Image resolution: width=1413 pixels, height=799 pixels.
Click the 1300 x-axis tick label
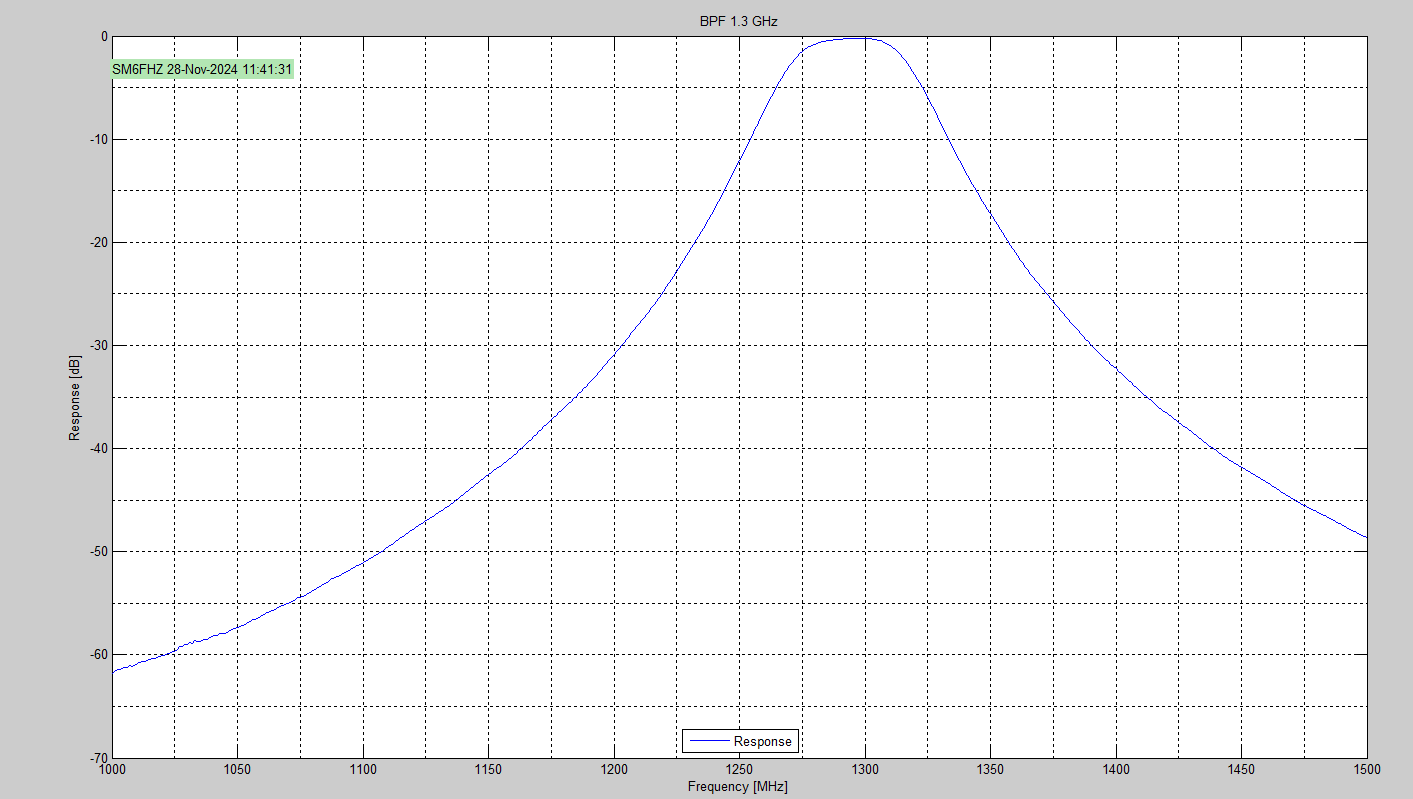(865, 769)
